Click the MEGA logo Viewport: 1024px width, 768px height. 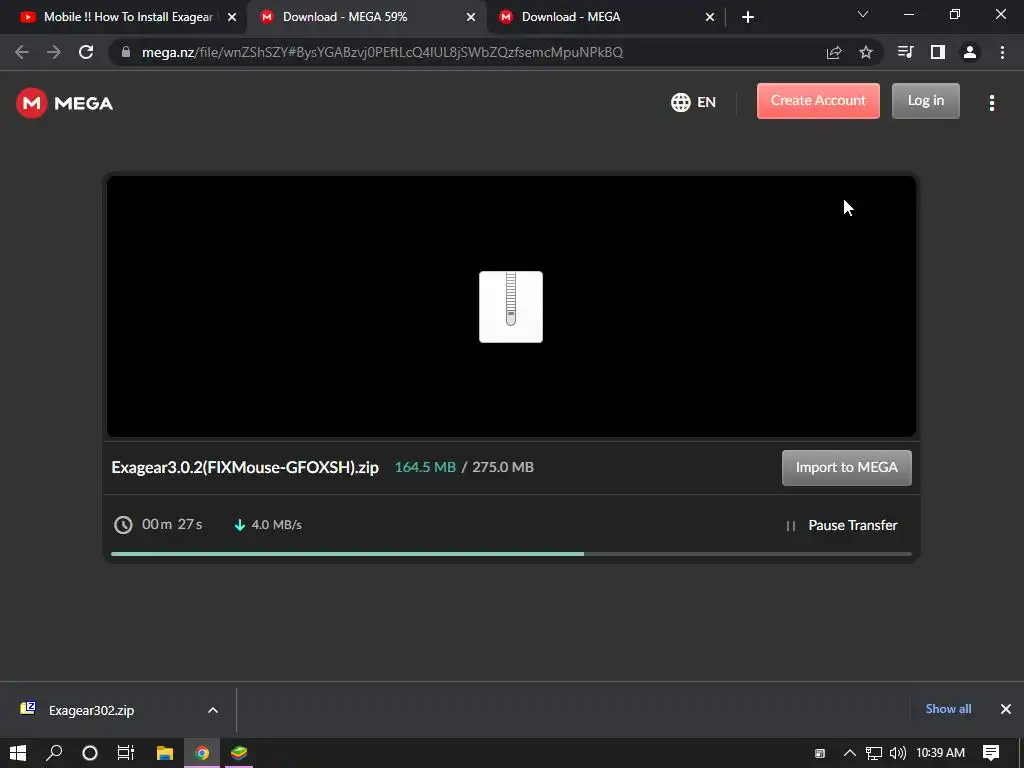(64, 103)
